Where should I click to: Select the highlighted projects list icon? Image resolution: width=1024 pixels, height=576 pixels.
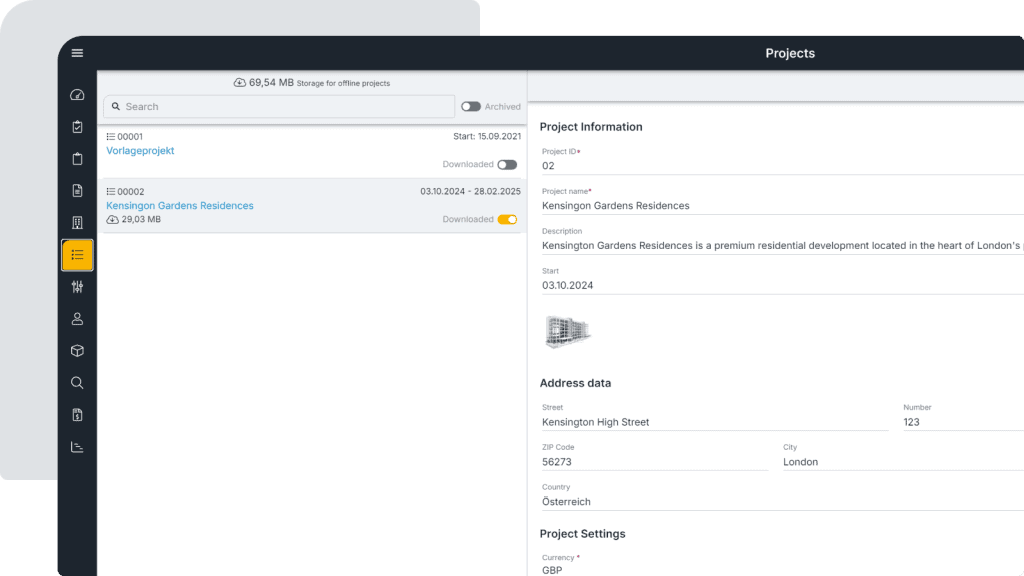point(77,254)
